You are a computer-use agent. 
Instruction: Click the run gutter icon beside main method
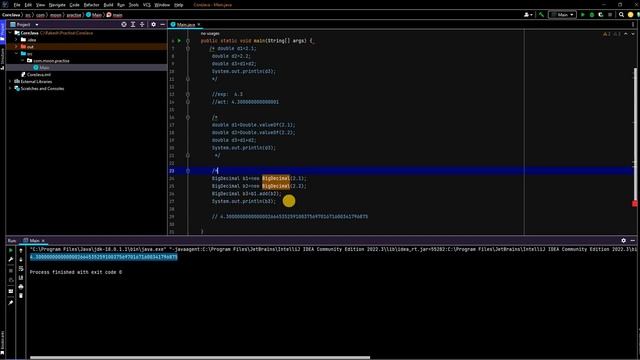click(x=179, y=41)
